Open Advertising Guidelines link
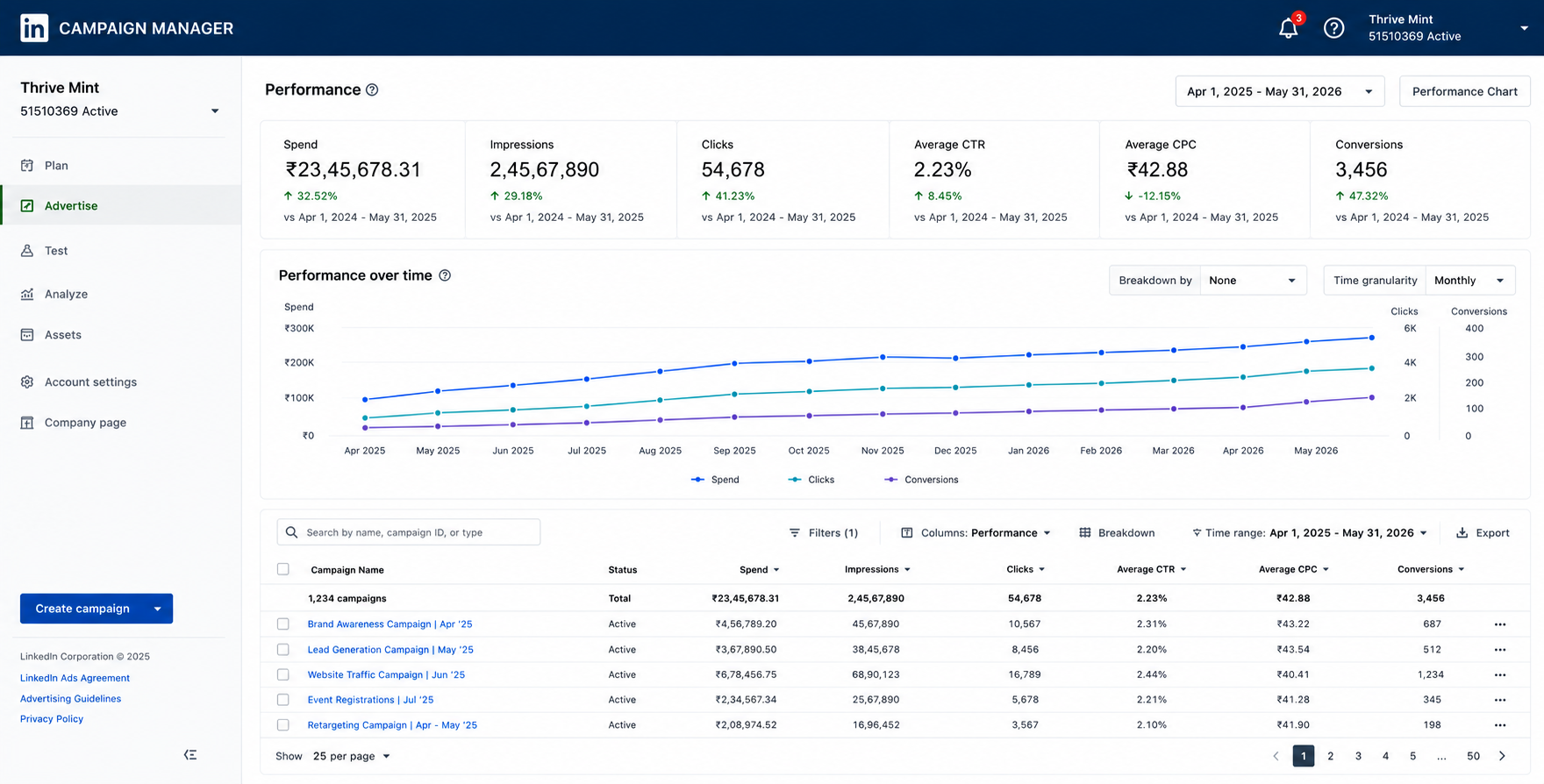 click(x=70, y=699)
